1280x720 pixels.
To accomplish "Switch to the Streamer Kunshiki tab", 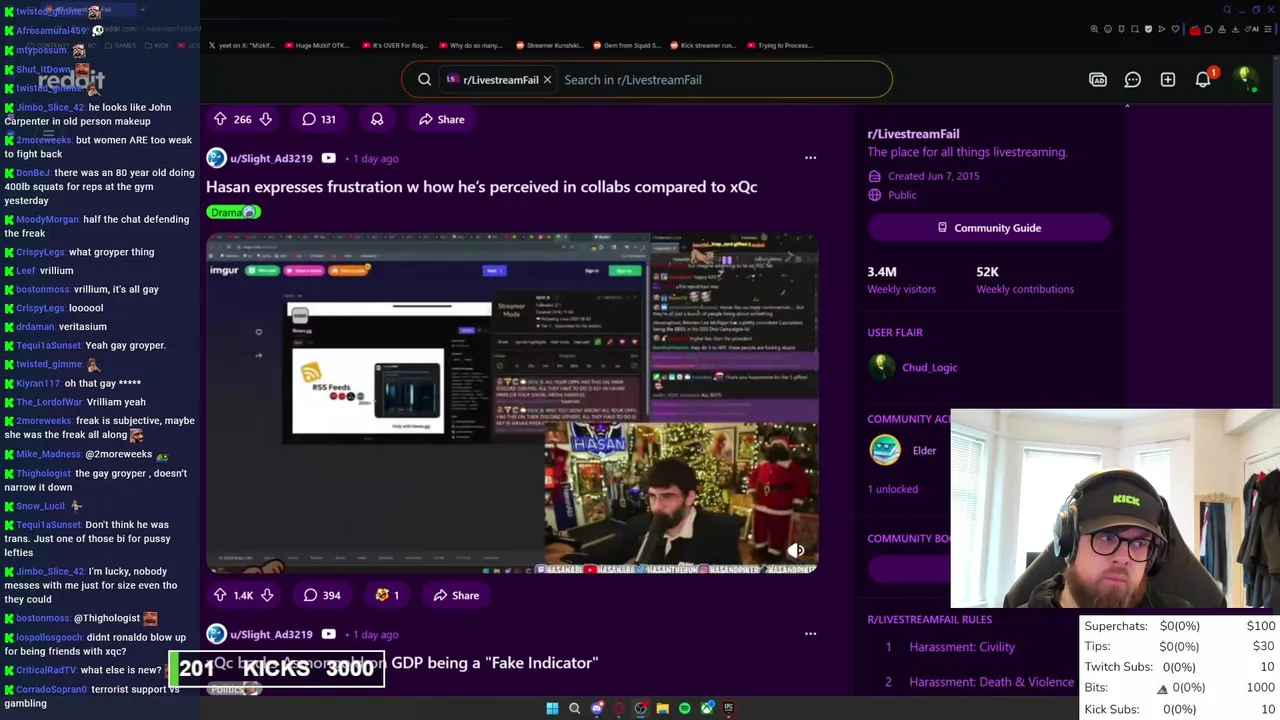I will pyautogui.click(x=548, y=45).
